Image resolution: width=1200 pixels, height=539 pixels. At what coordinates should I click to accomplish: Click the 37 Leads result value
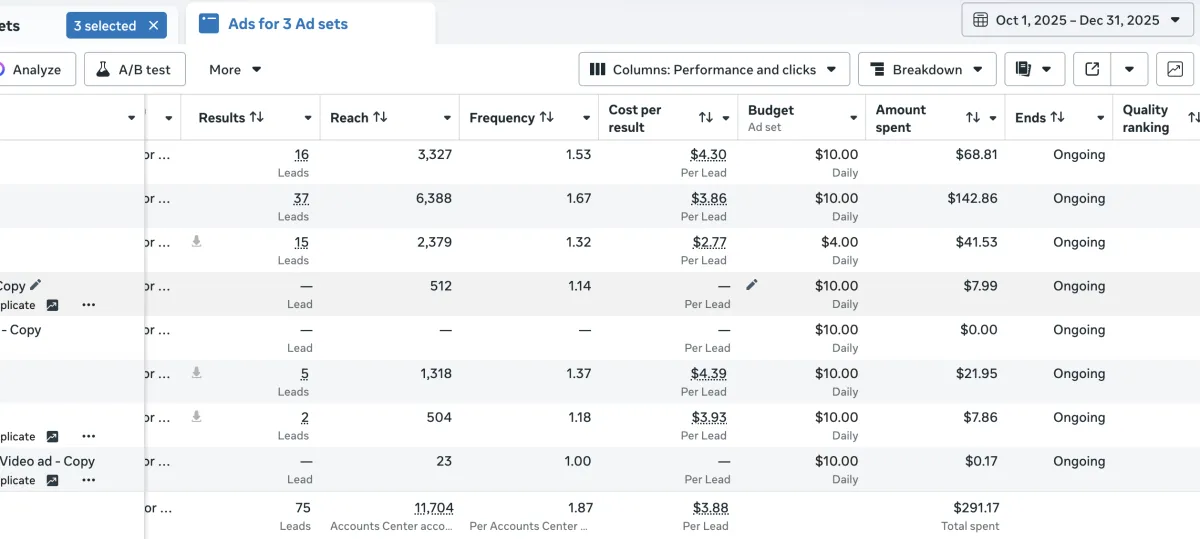301,198
